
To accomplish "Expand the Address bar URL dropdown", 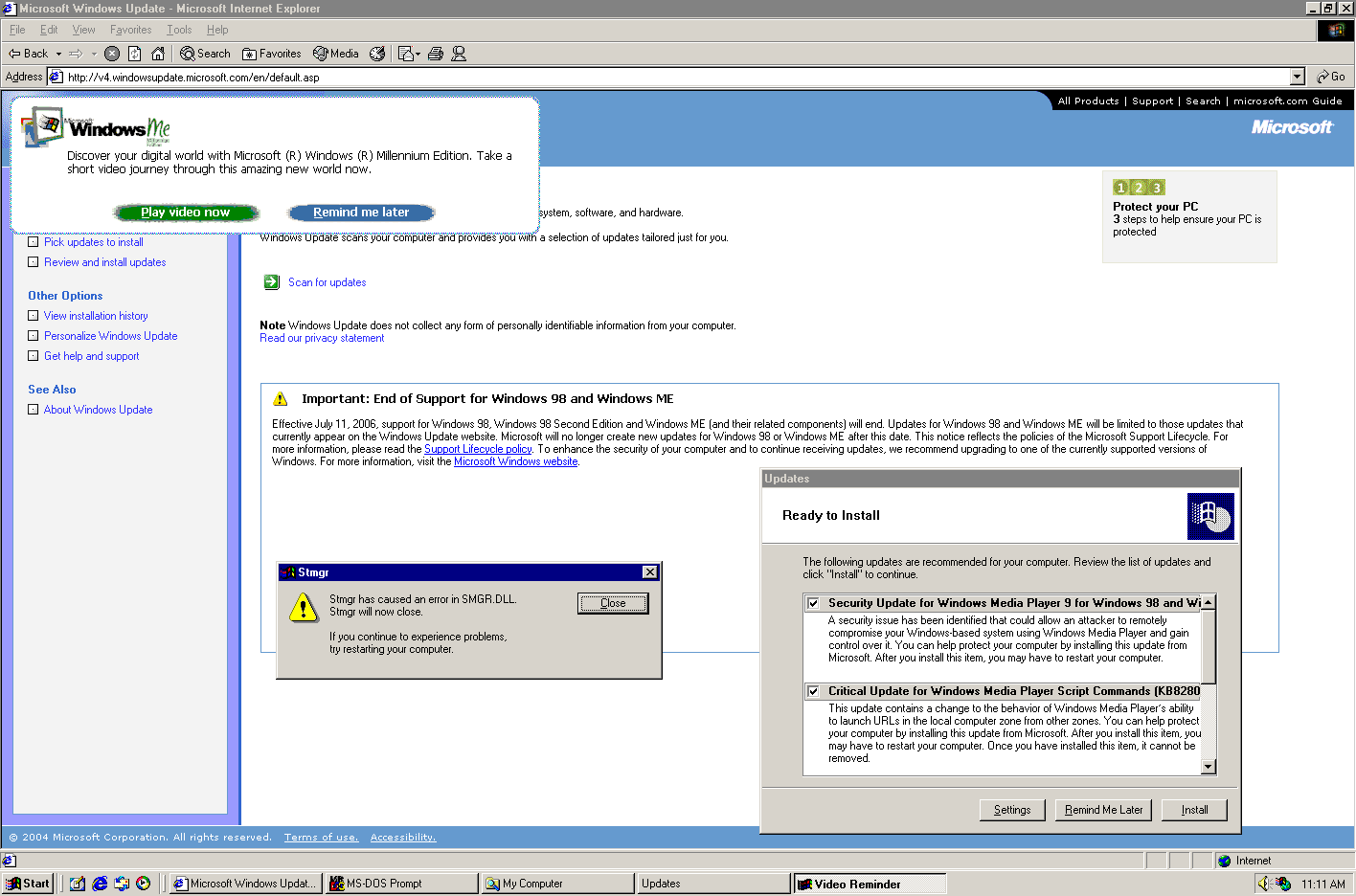I will [1298, 77].
